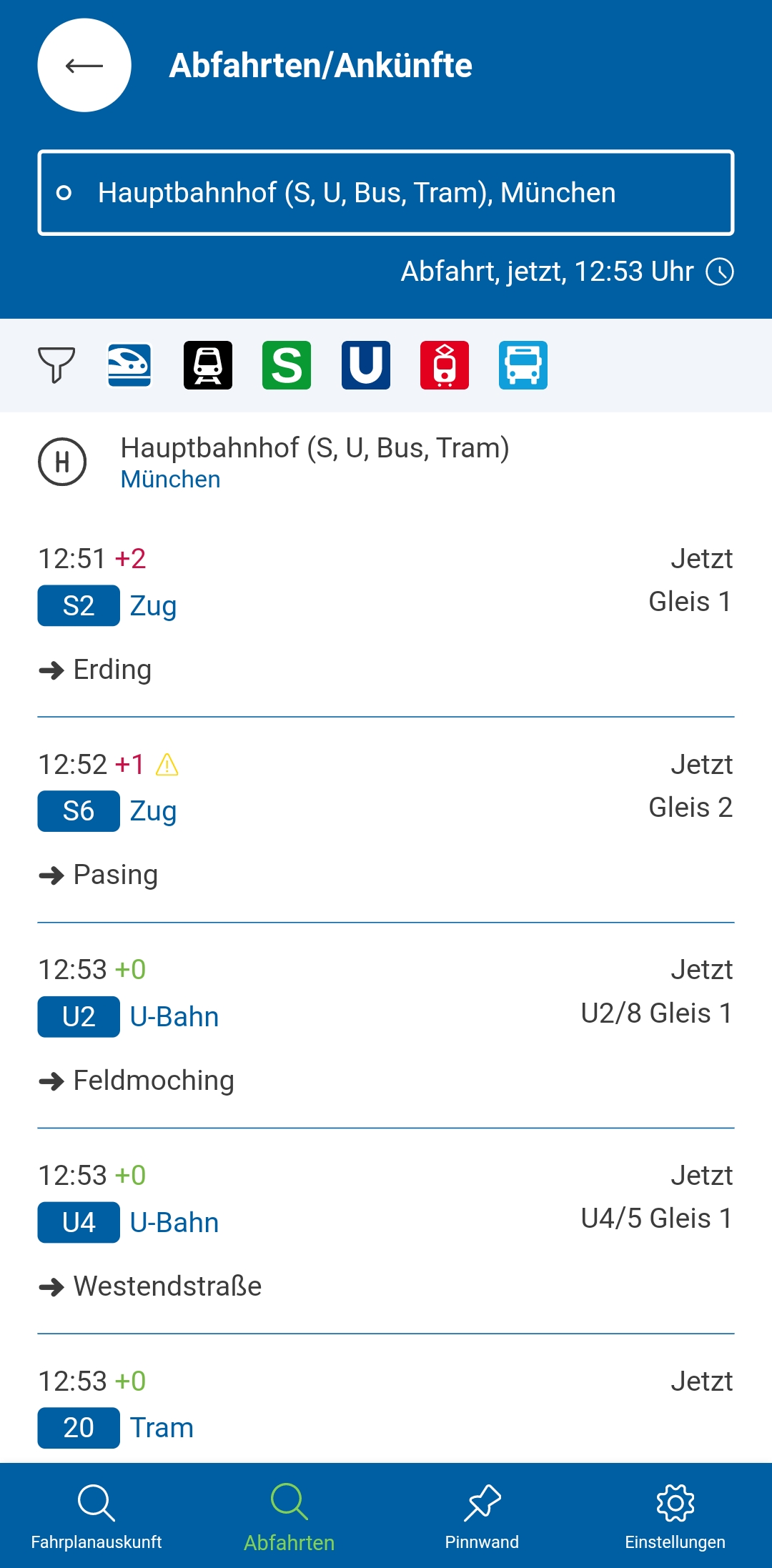
Task: Open the Fahrplanauskunft tab
Action: (96, 1515)
